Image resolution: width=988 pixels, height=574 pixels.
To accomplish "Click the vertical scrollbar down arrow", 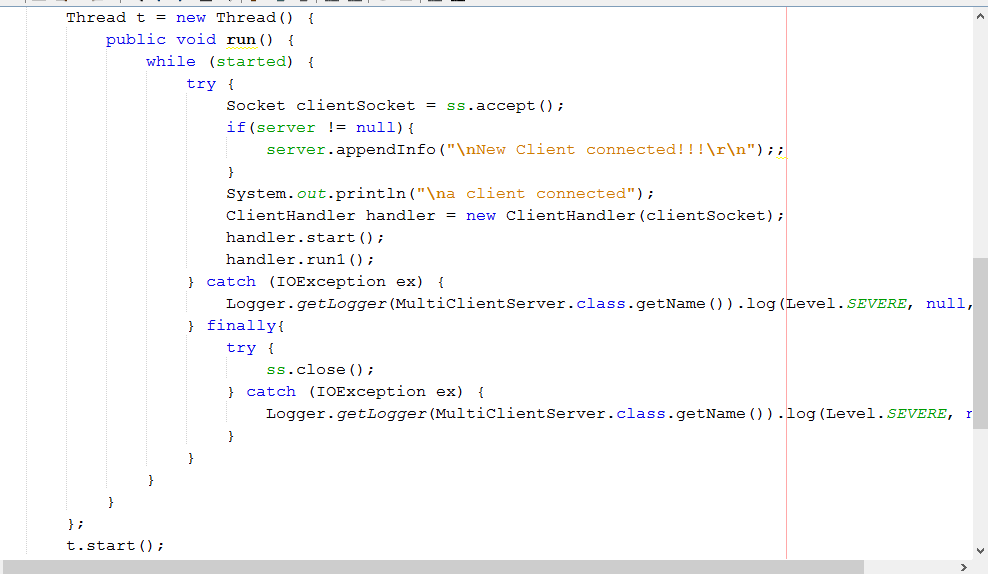I will pos(980,549).
